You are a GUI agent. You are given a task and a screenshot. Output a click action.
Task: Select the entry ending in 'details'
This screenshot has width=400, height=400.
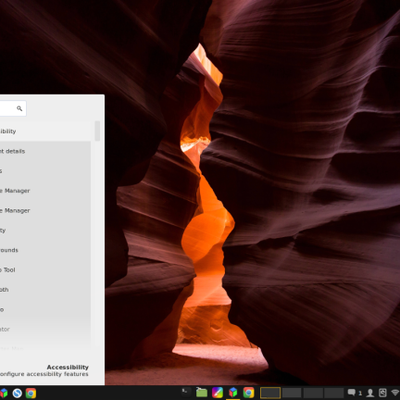(45, 151)
